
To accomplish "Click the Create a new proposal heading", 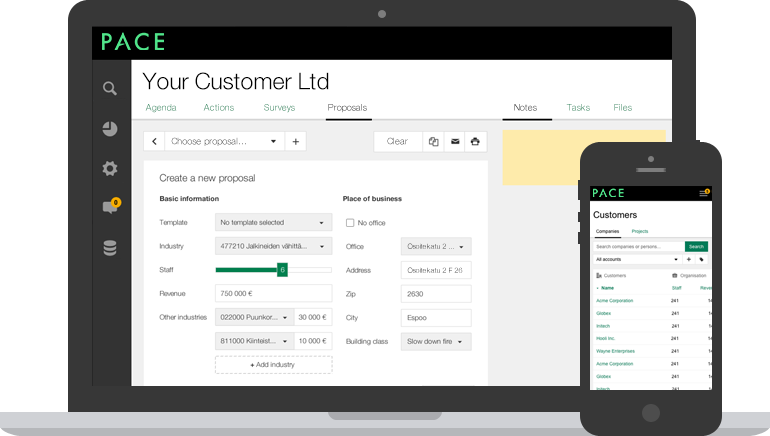I will coord(207,178).
